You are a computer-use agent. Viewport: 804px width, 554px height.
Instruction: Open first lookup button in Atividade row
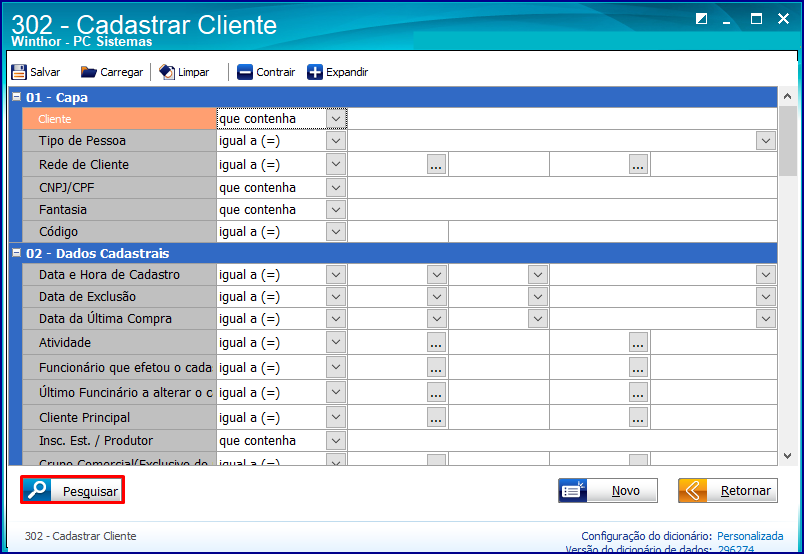[x=436, y=343]
